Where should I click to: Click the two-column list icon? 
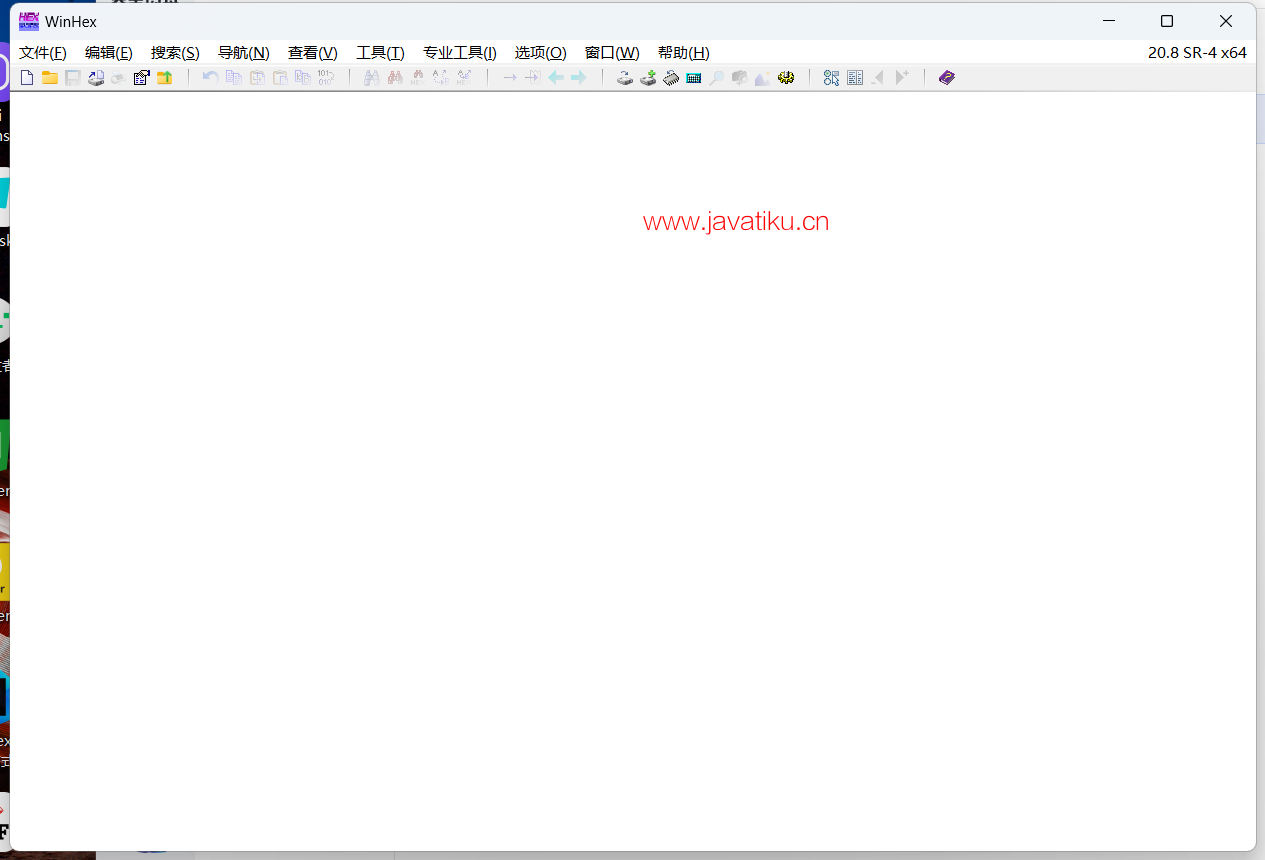pyautogui.click(x=855, y=77)
